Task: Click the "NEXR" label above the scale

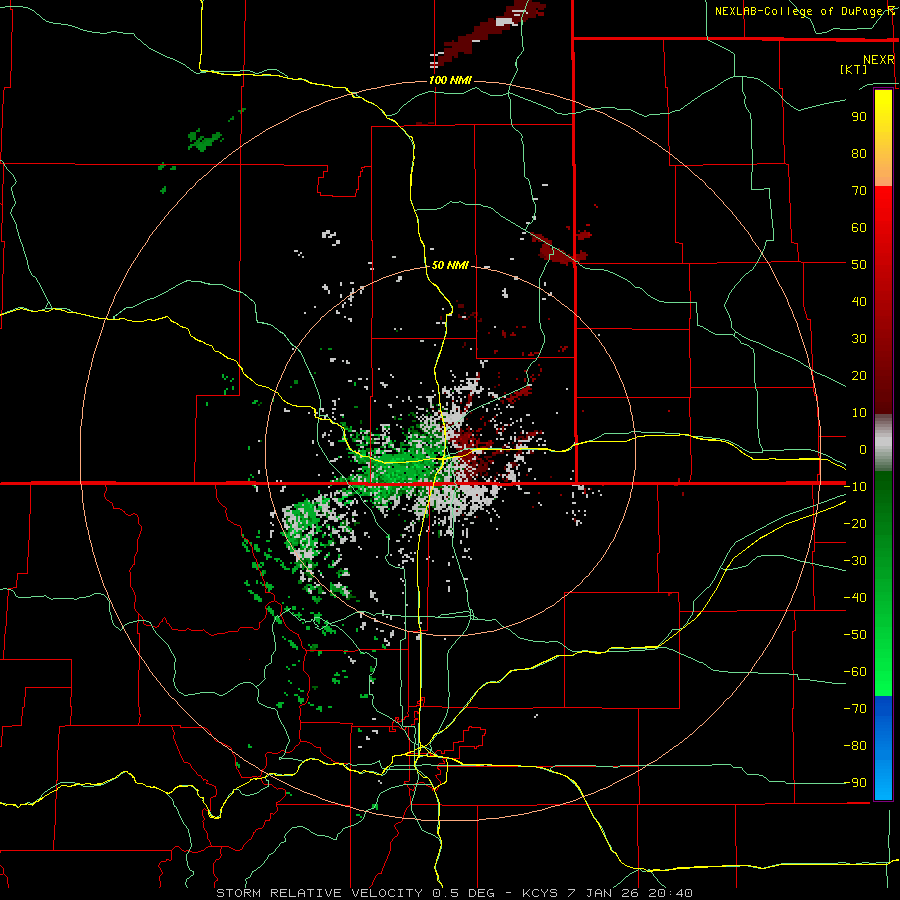Action: point(878,60)
